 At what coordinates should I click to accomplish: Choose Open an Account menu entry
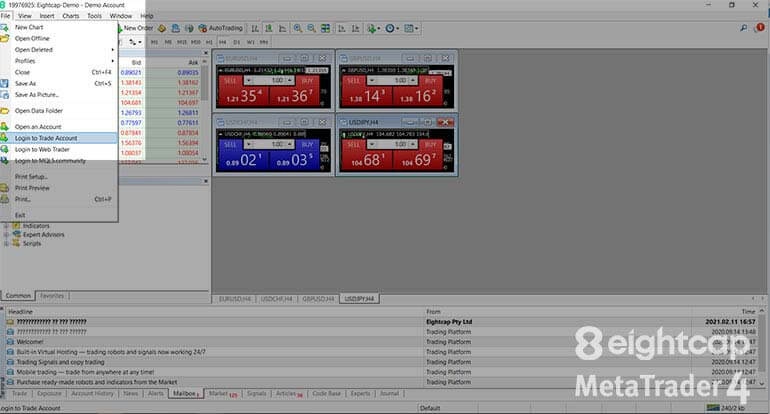click(59, 127)
